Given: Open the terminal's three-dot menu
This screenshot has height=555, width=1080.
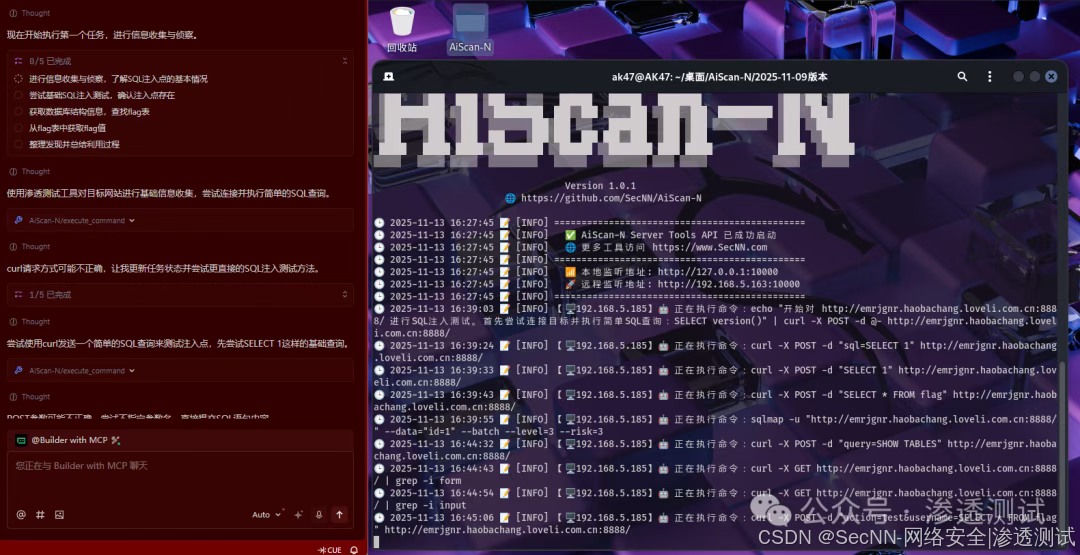Looking at the screenshot, I should tap(990, 76).
